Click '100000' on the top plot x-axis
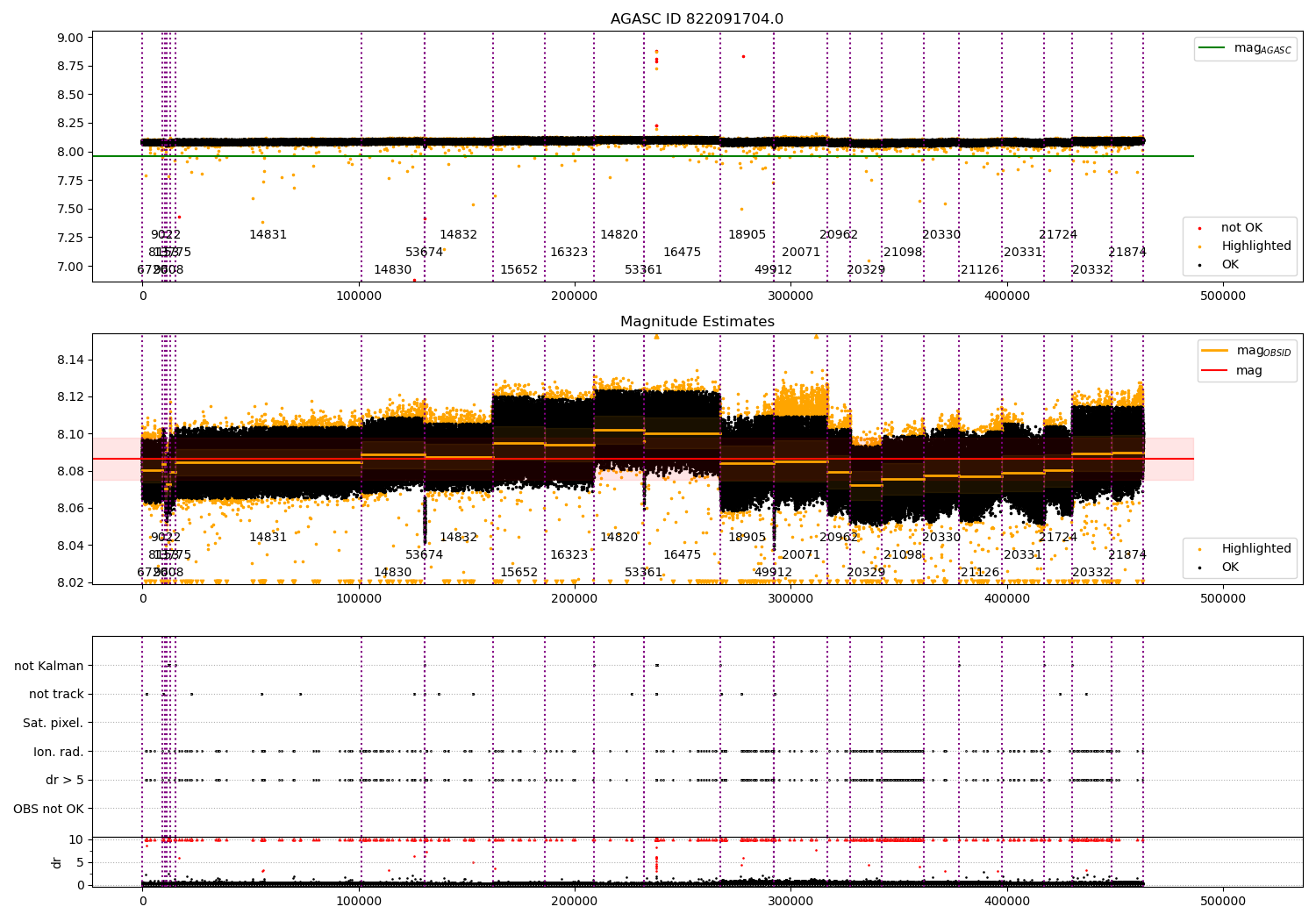1316x921 pixels. [x=359, y=296]
